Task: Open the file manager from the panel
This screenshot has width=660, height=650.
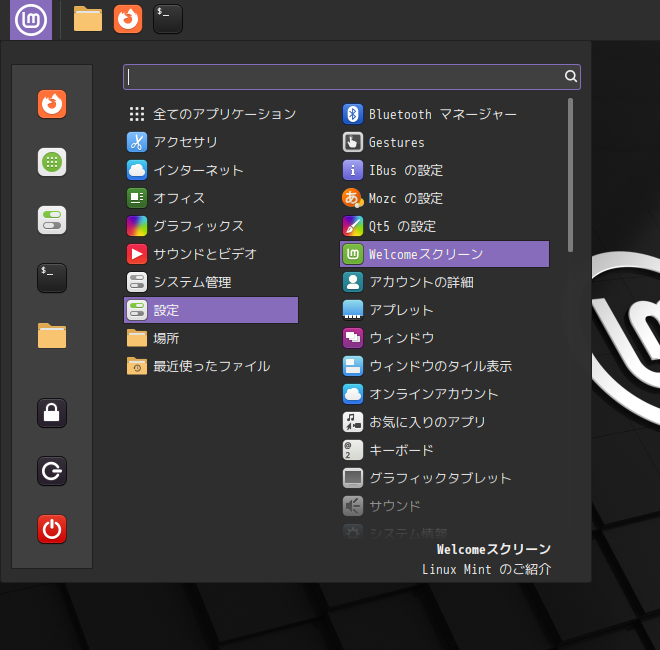Action: (x=88, y=19)
